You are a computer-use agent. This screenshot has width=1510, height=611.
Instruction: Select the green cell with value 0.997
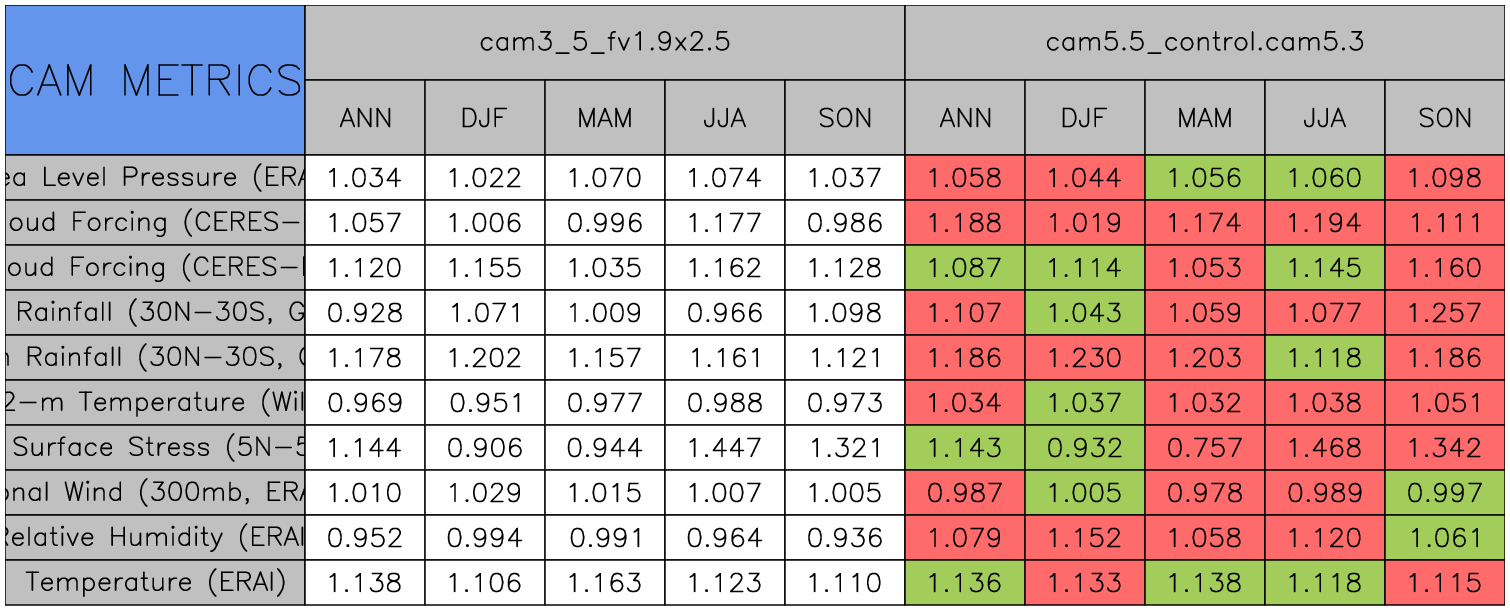[x=1445, y=492]
